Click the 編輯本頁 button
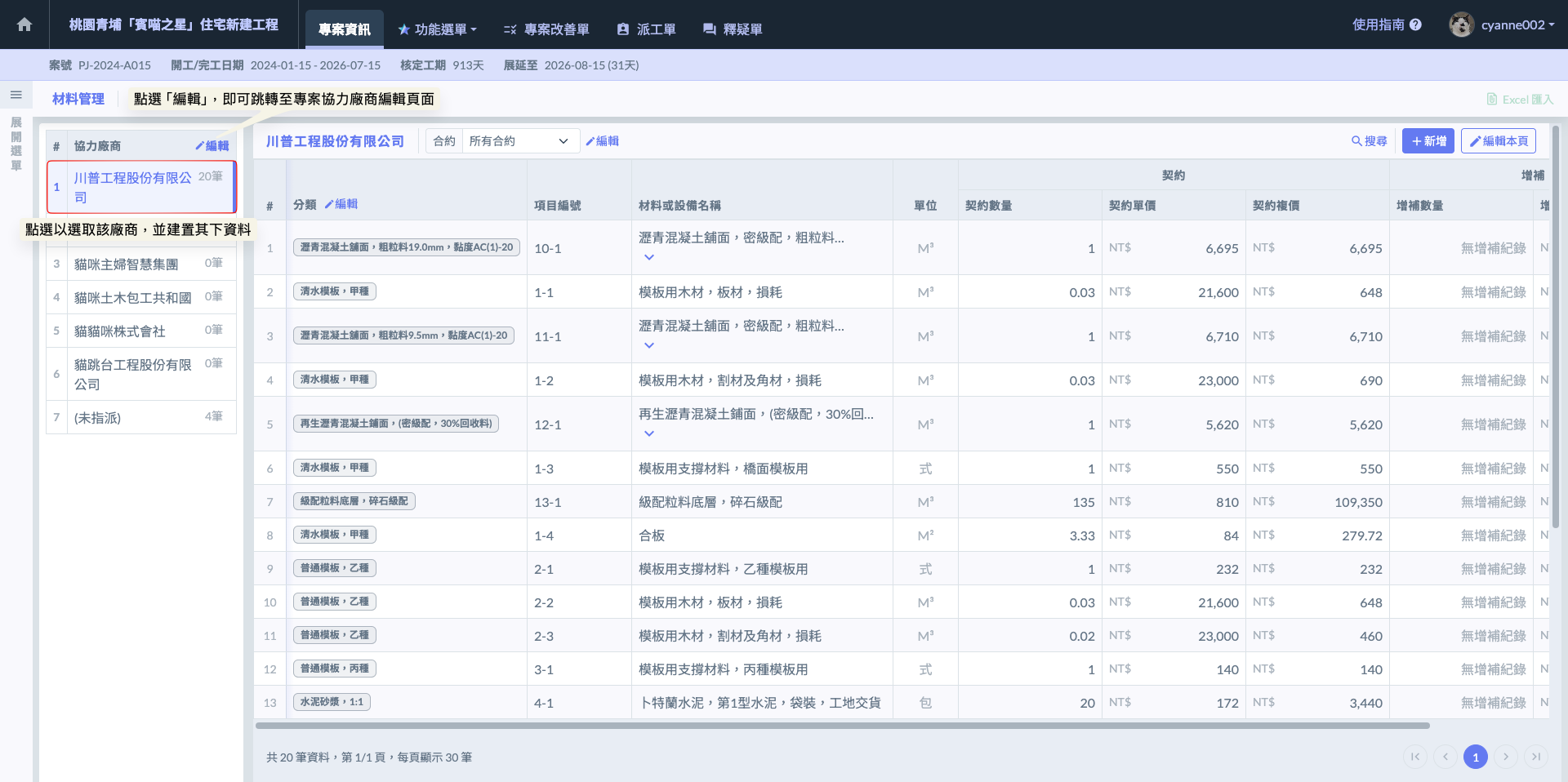1568x782 pixels. [1498, 141]
